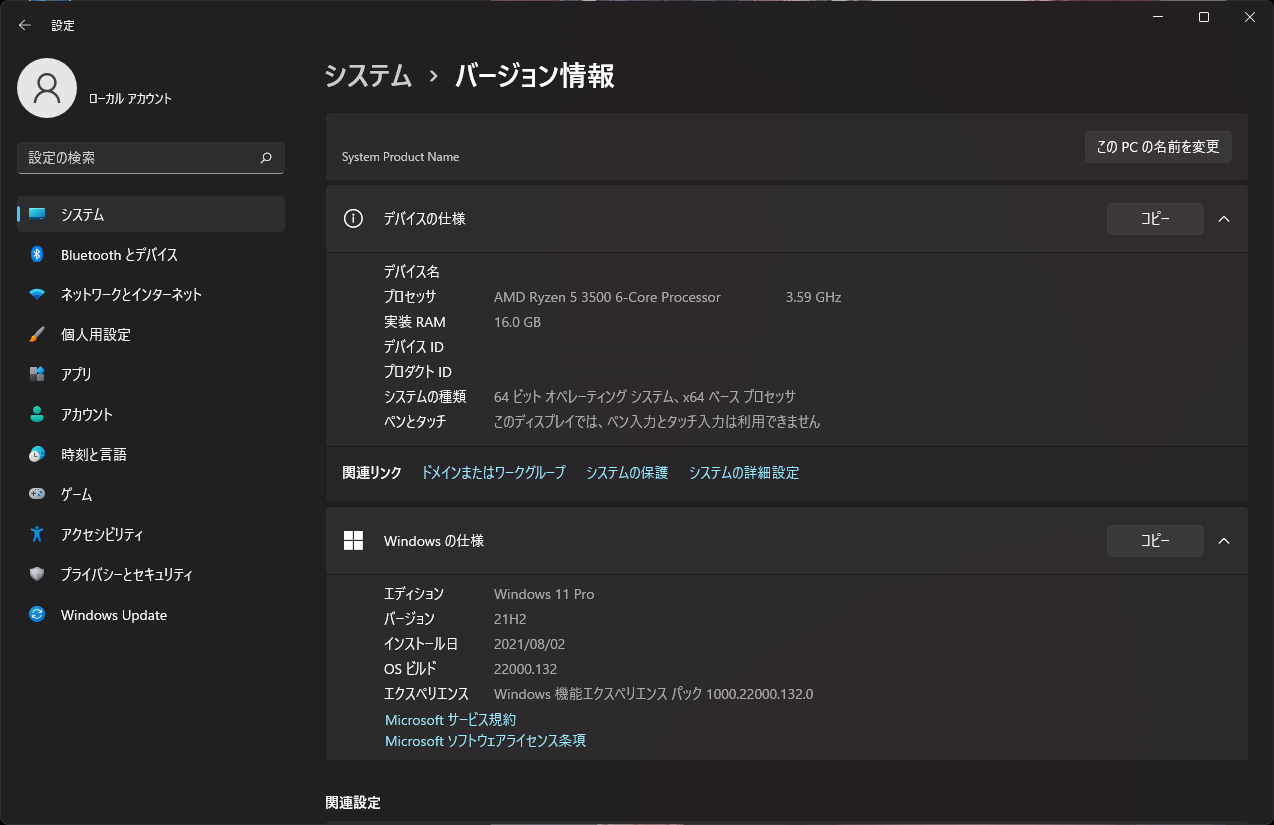This screenshot has width=1274, height=825.
Task: Open 時刻と言語 settings
Action: 151,454
